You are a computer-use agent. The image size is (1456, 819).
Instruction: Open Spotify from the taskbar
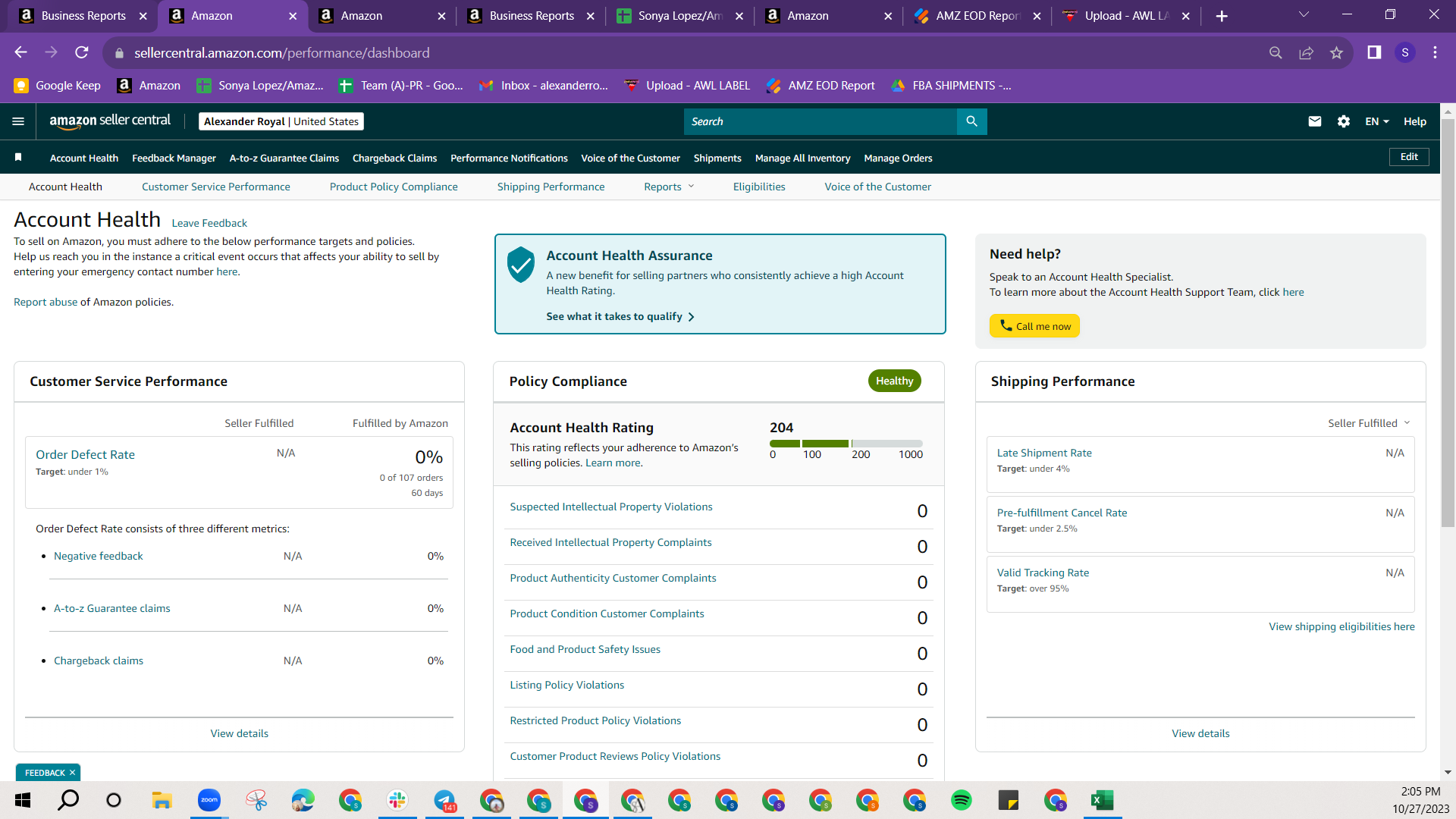(x=962, y=800)
